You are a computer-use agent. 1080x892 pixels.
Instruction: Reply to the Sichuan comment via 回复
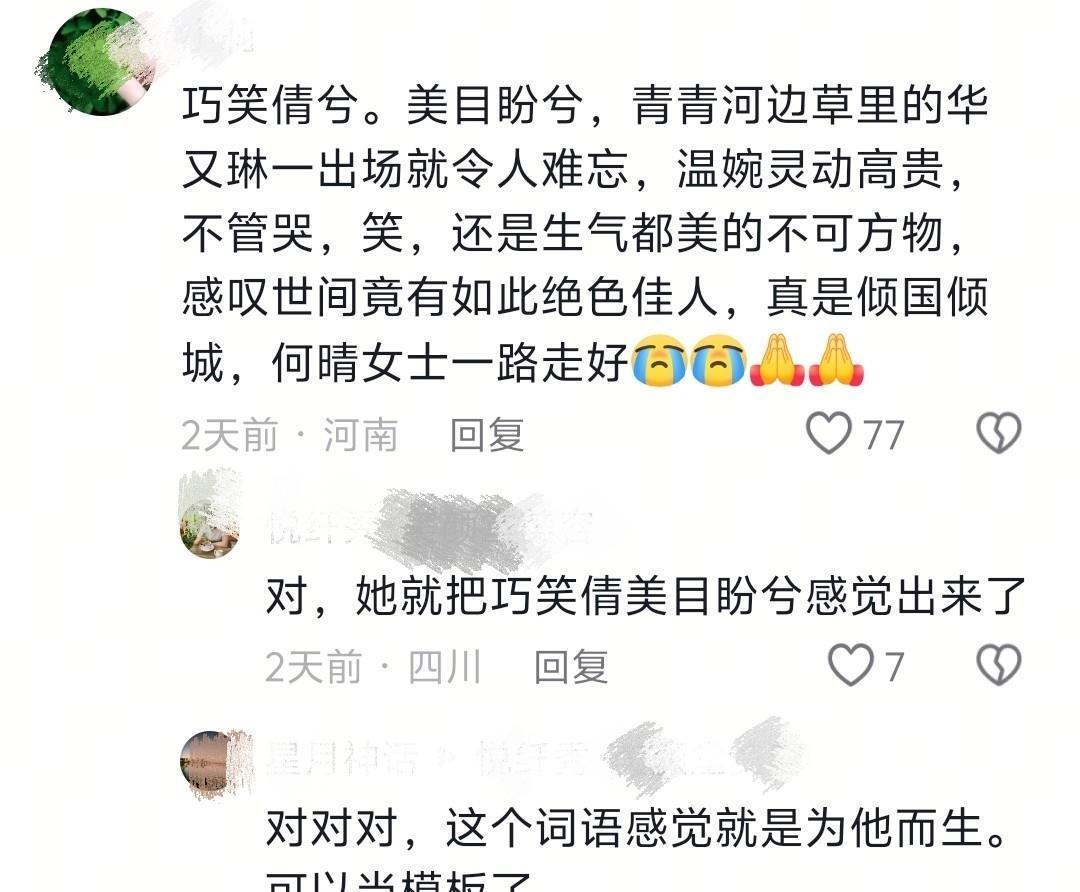[571, 667]
